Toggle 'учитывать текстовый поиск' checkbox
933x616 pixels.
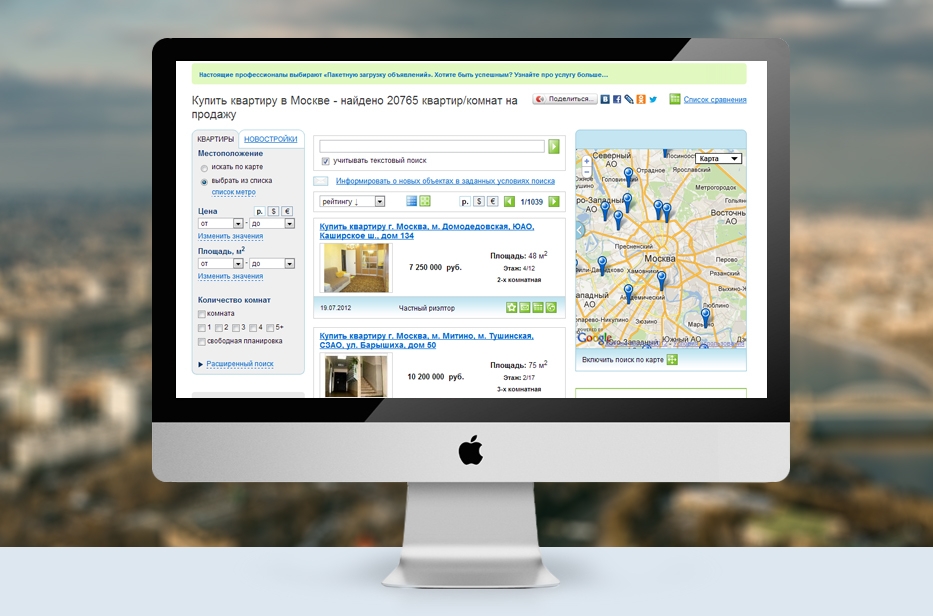(x=326, y=161)
